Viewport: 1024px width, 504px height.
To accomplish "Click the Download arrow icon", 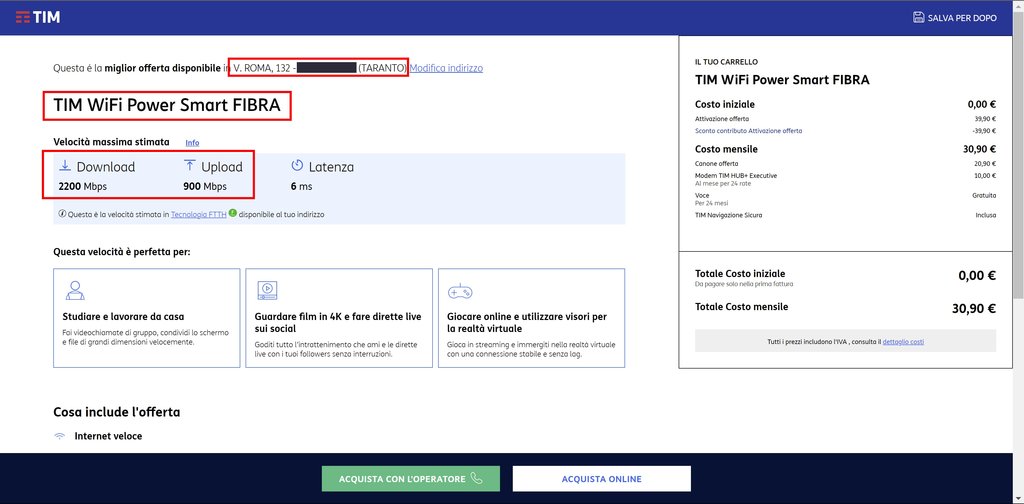I will [x=65, y=166].
